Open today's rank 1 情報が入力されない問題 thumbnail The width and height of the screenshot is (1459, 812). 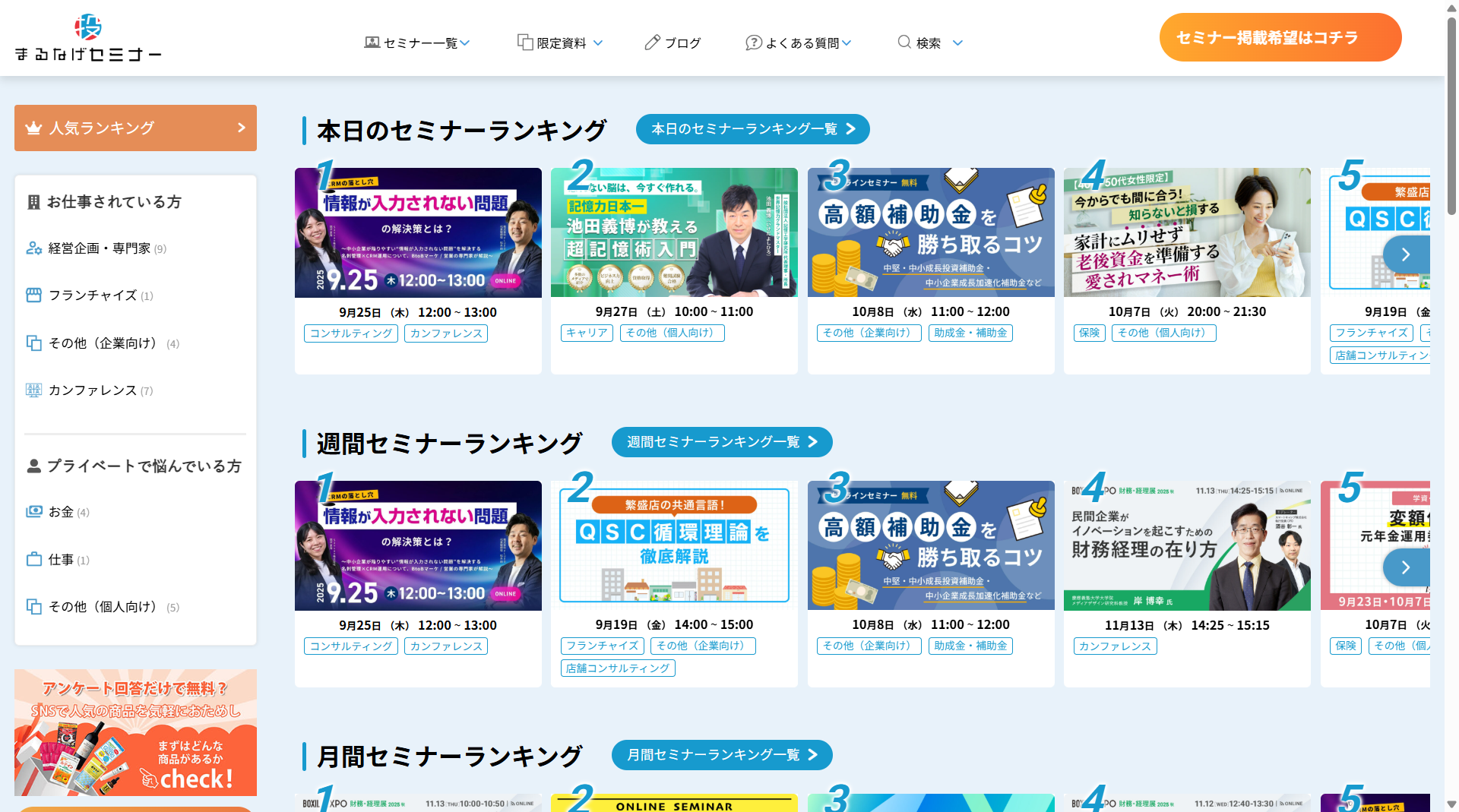[x=418, y=232]
